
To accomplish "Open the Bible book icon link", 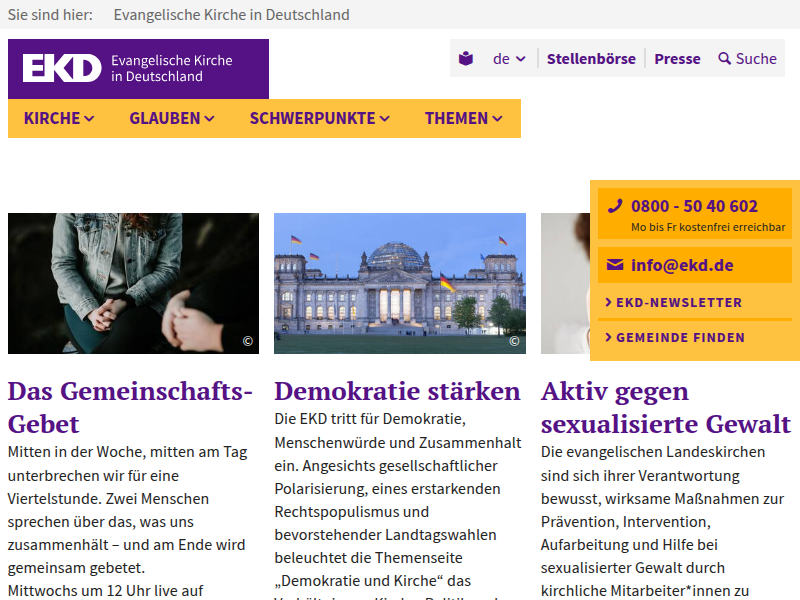I will point(466,59).
